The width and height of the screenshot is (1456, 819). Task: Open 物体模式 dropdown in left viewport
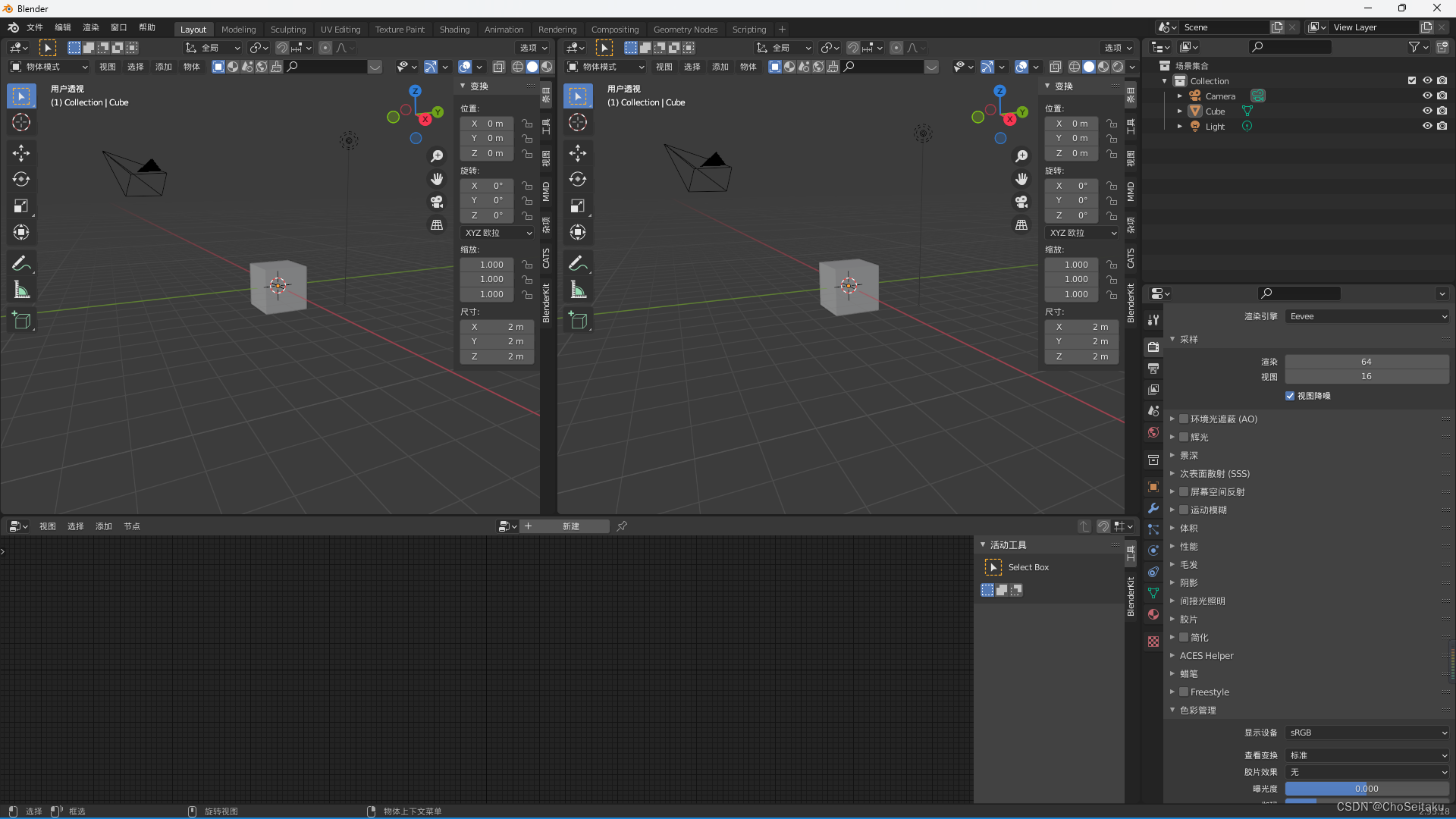pos(49,67)
